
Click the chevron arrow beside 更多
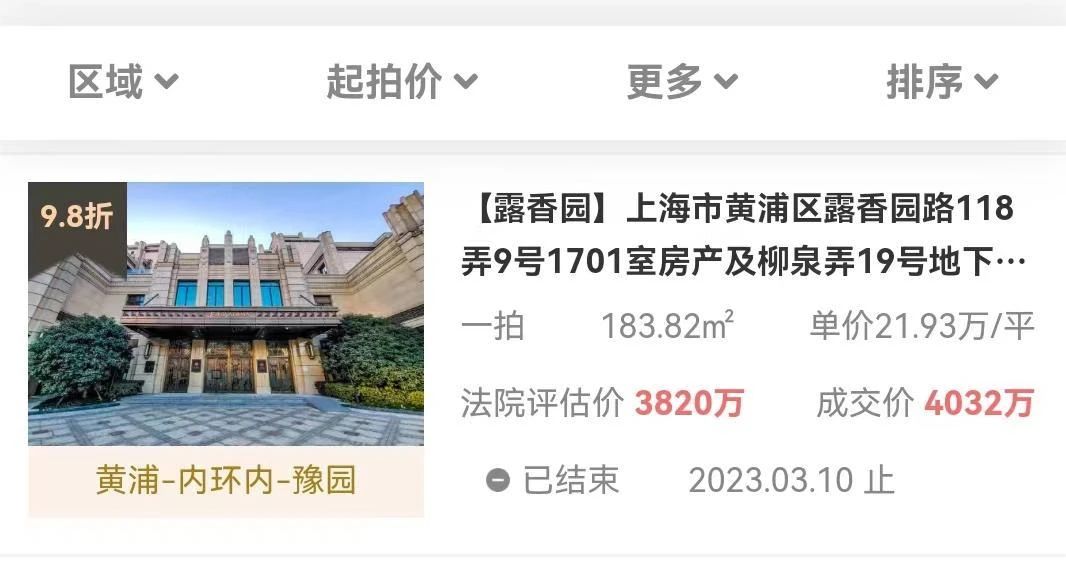[725, 82]
